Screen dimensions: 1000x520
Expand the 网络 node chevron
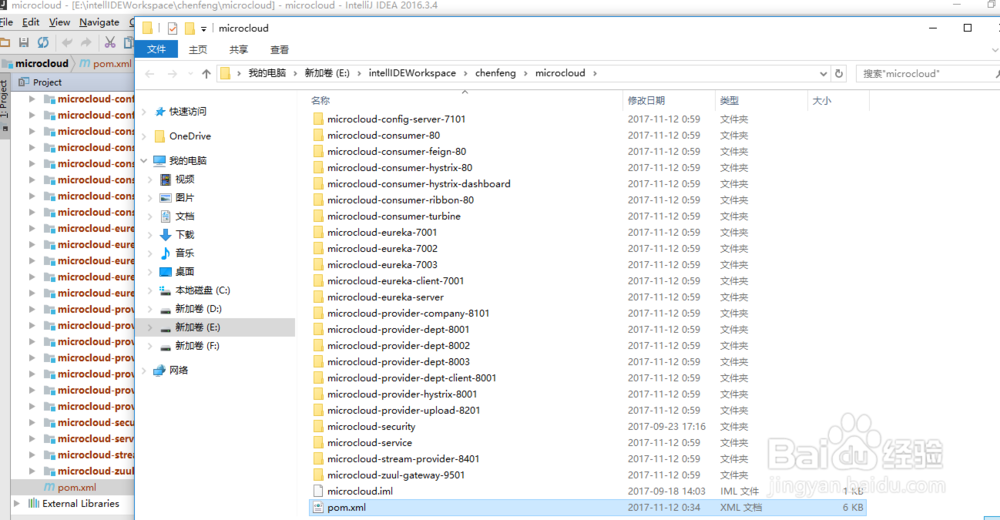pyautogui.click(x=143, y=371)
